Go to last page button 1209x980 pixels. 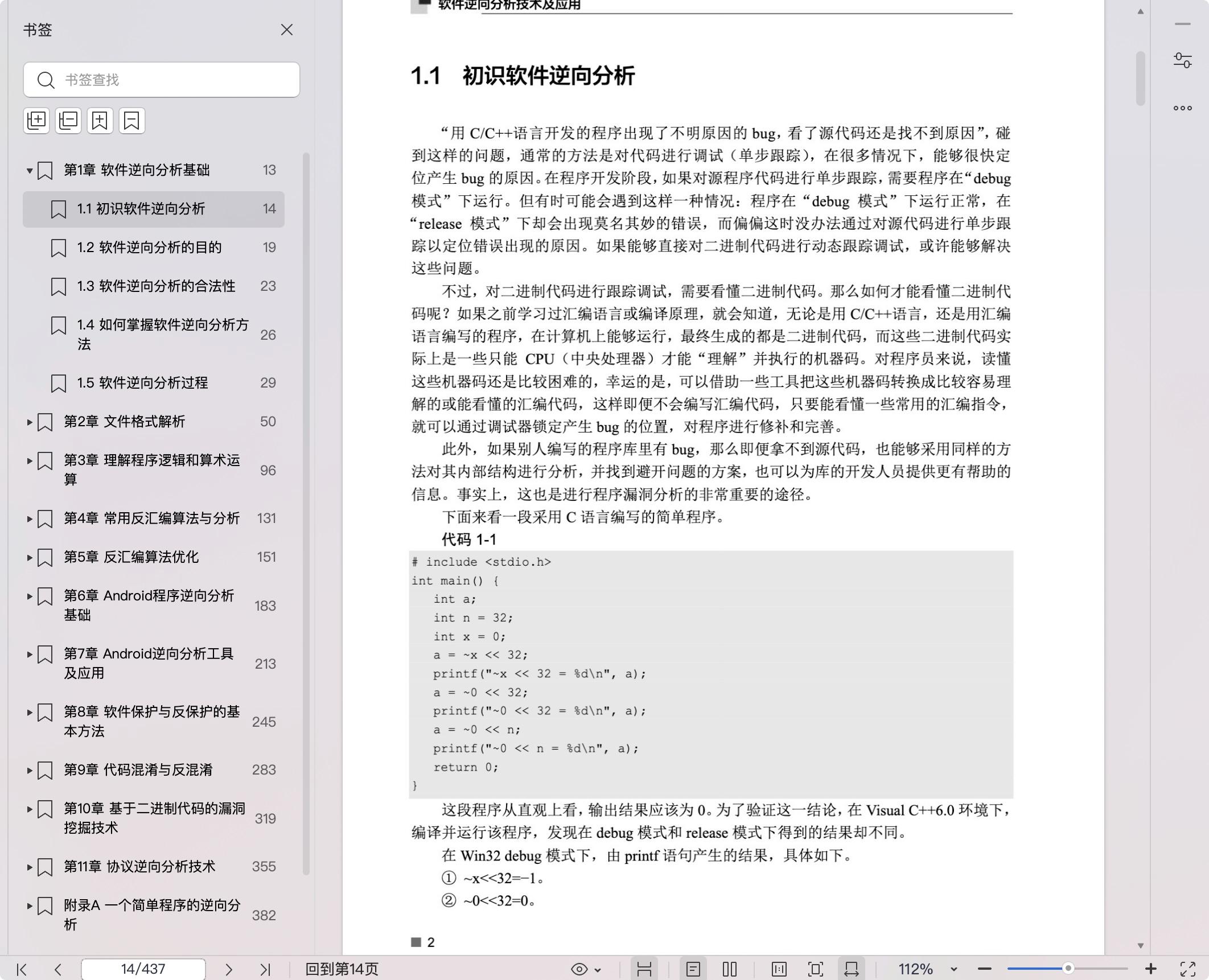pyautogui.click(x=265, y=969)
